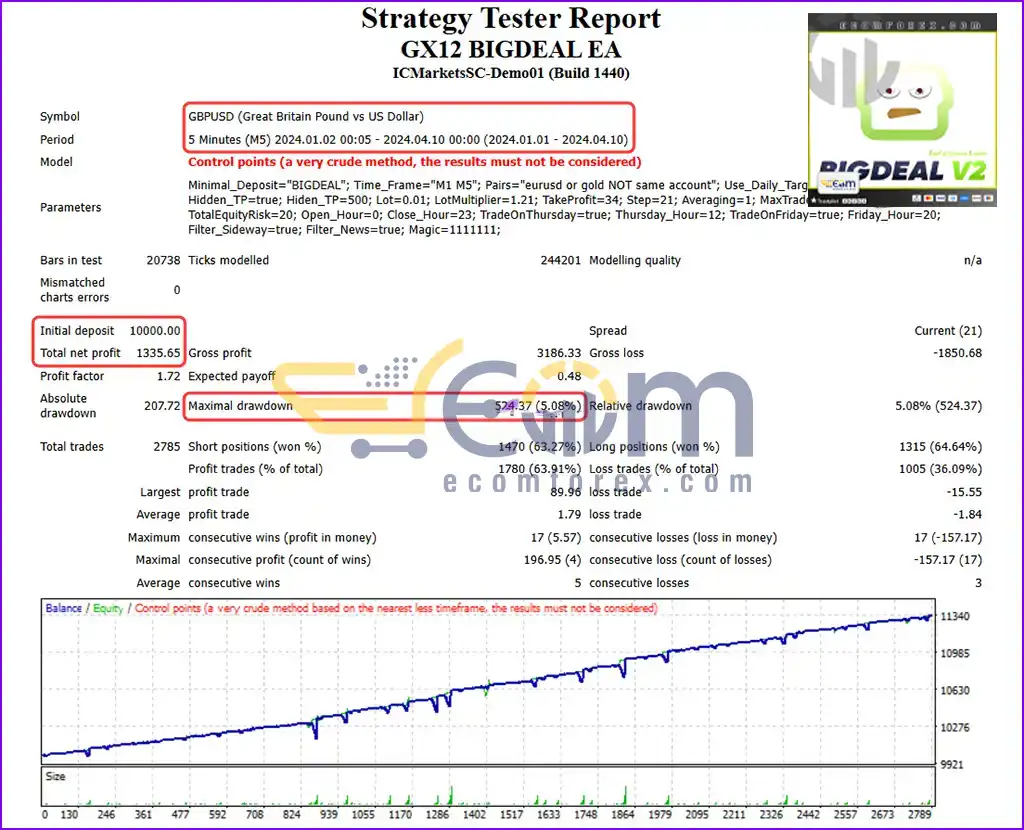Select the highlighted GBPUSD symbol box

(409, 127)
